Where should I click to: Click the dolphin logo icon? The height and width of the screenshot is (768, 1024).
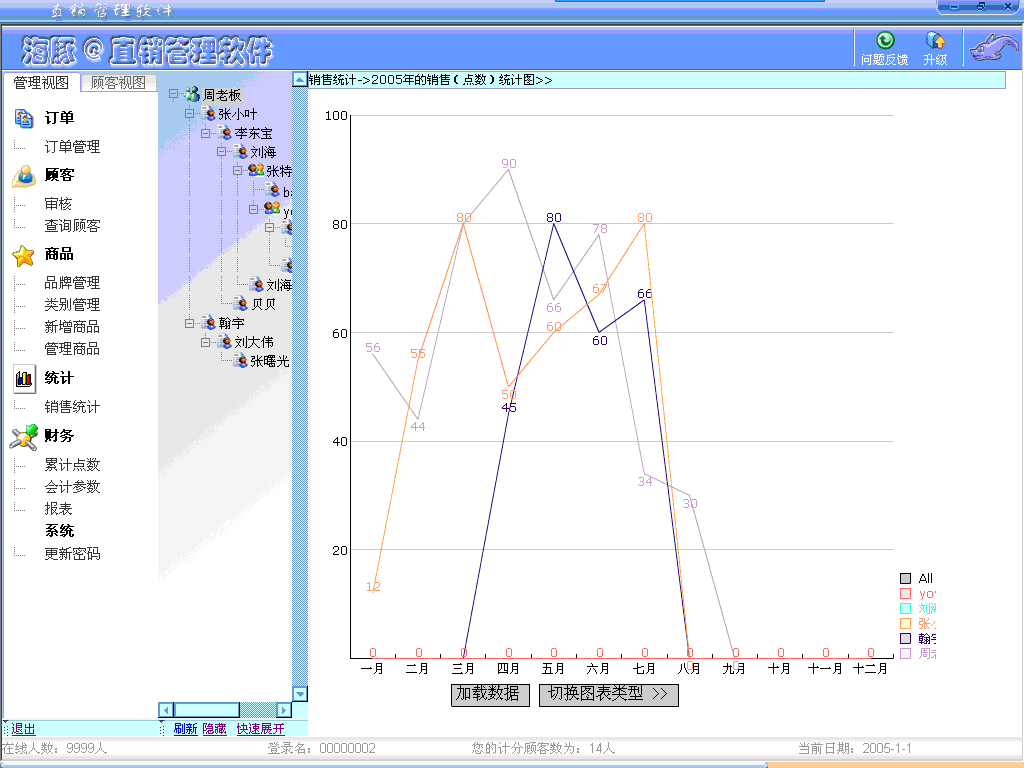(993, 48)
